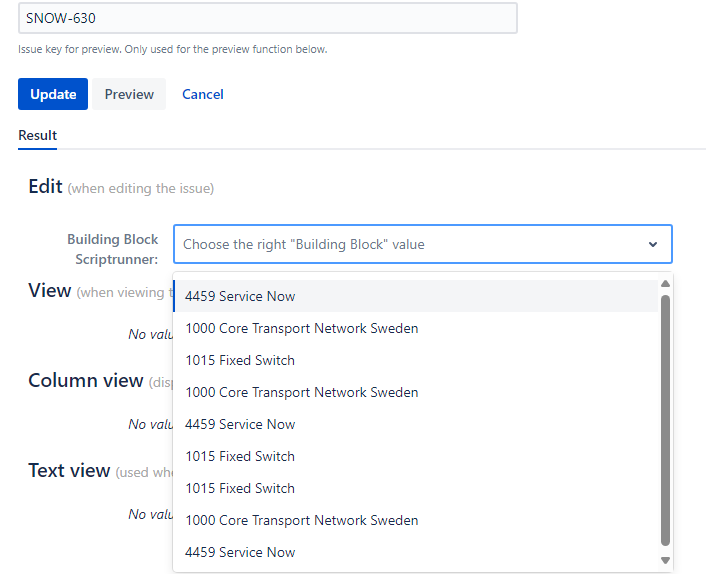Click the Preview button

129,94
